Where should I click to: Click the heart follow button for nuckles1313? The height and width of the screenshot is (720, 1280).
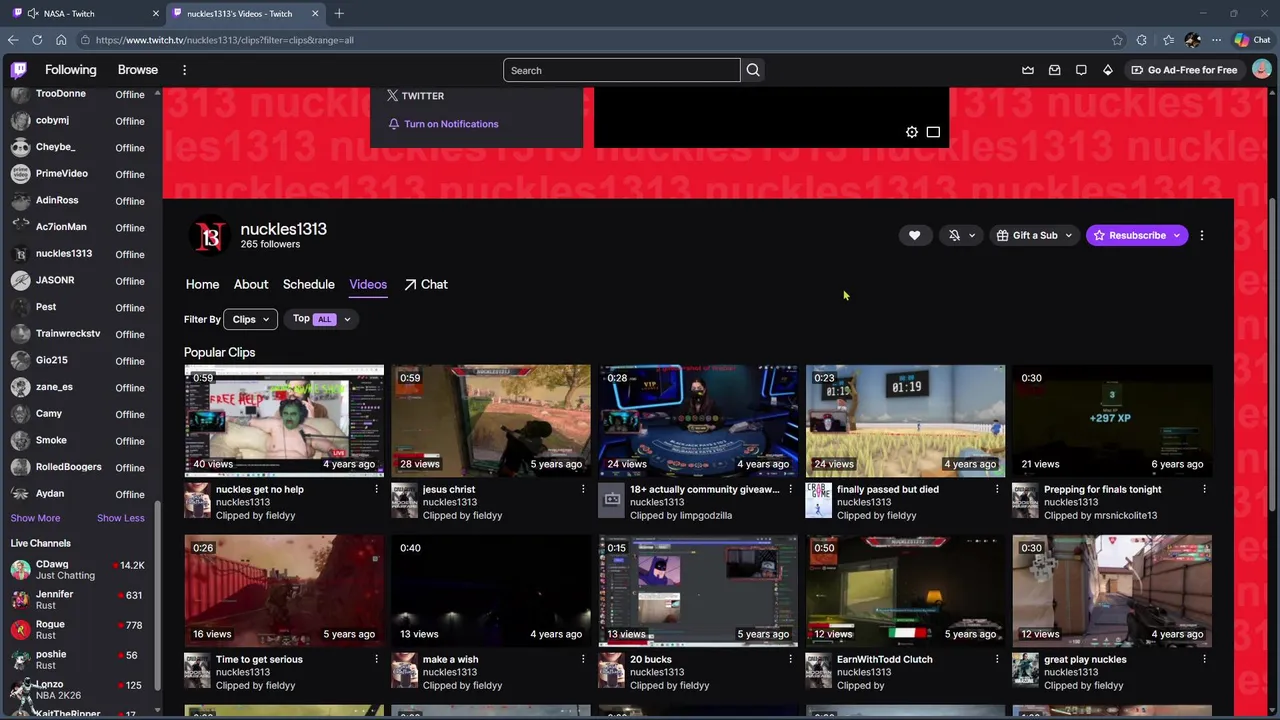[914, 235]
